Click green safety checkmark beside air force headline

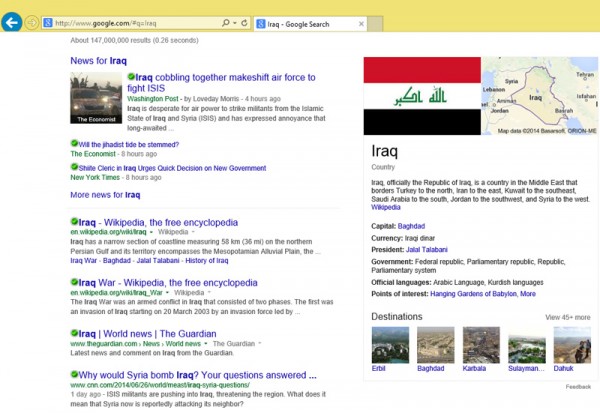[131, 77]
